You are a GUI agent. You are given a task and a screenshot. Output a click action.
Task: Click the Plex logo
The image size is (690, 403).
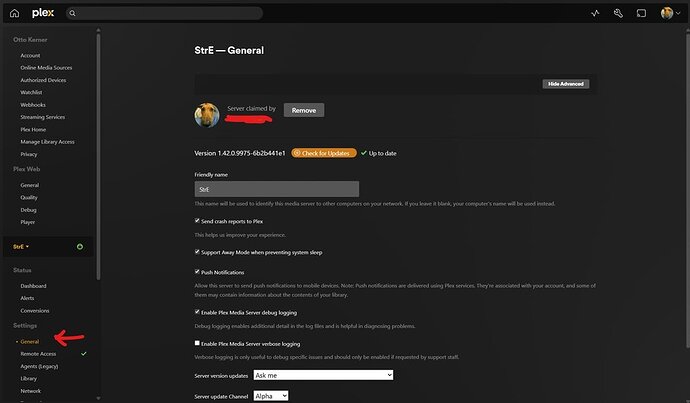point(43,13)
